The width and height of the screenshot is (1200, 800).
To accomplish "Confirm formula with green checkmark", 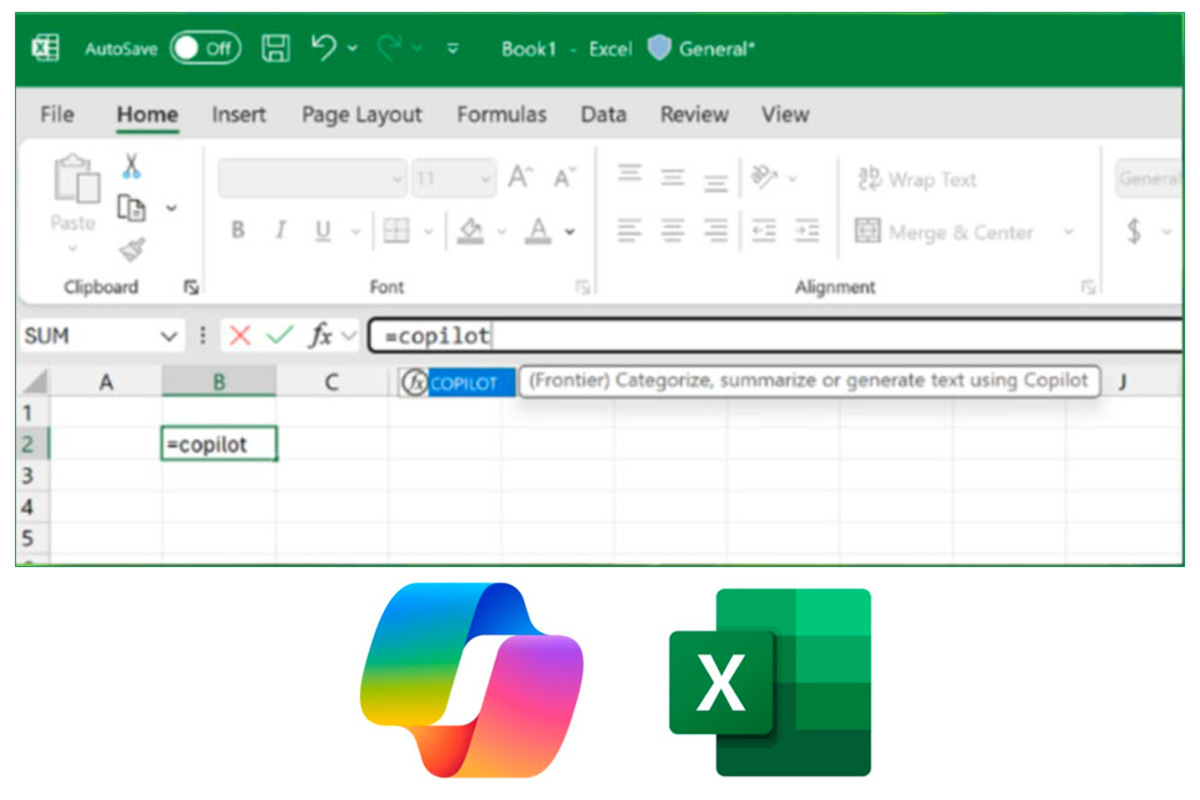I will pyautogui.click(x=279, y=337).
